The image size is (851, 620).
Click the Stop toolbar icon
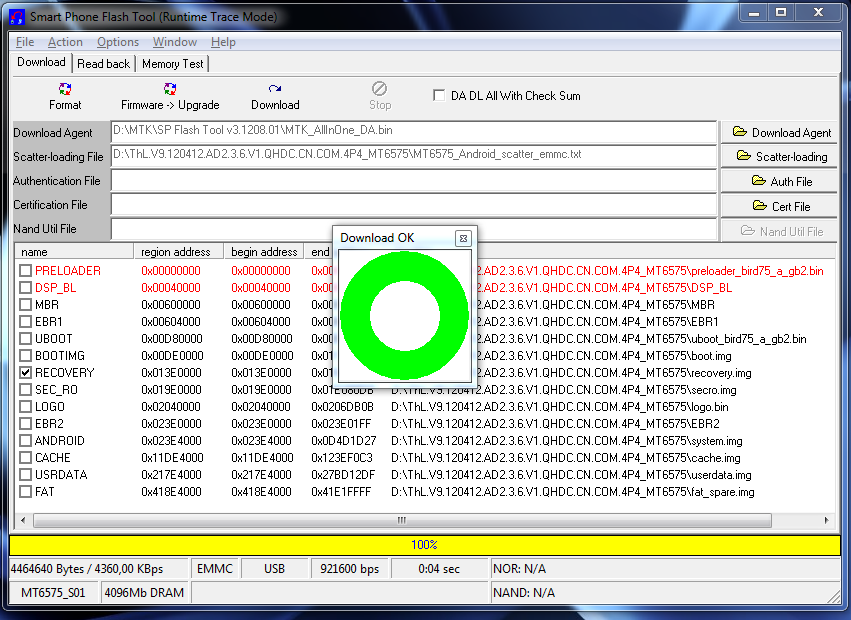(380, 90)
